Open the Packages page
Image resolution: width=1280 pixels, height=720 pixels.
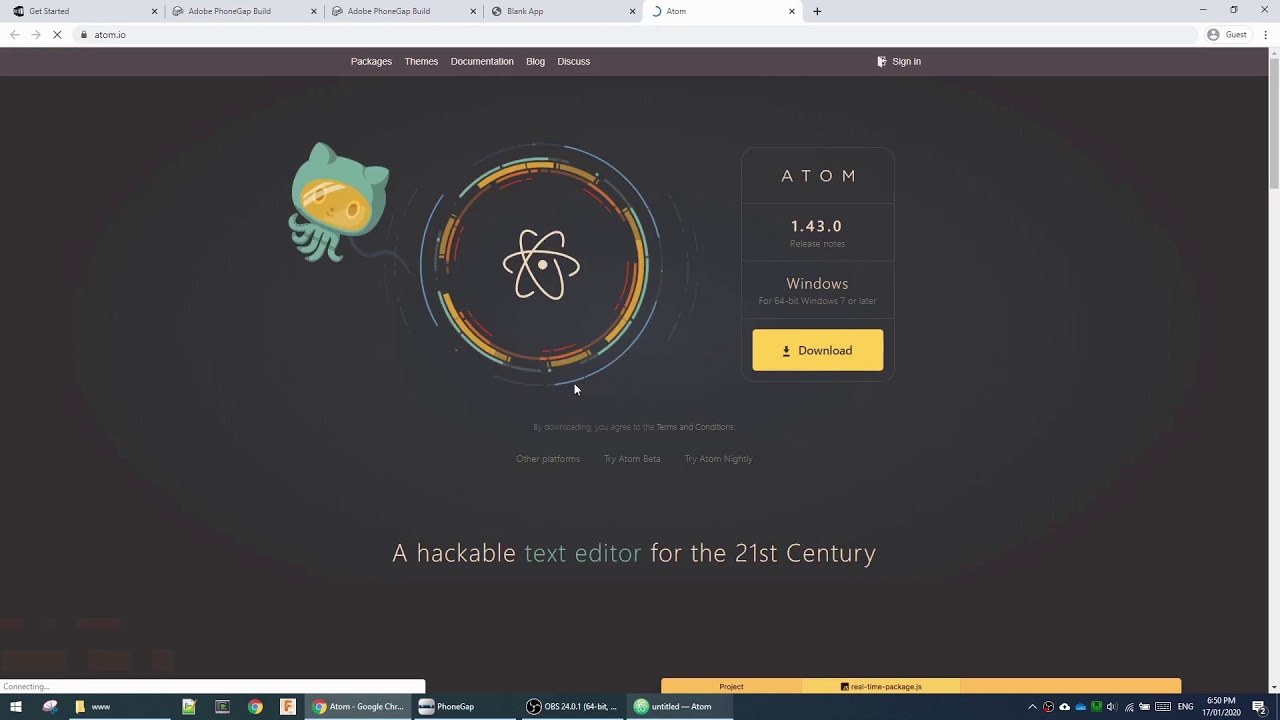[x=371, y=62]
